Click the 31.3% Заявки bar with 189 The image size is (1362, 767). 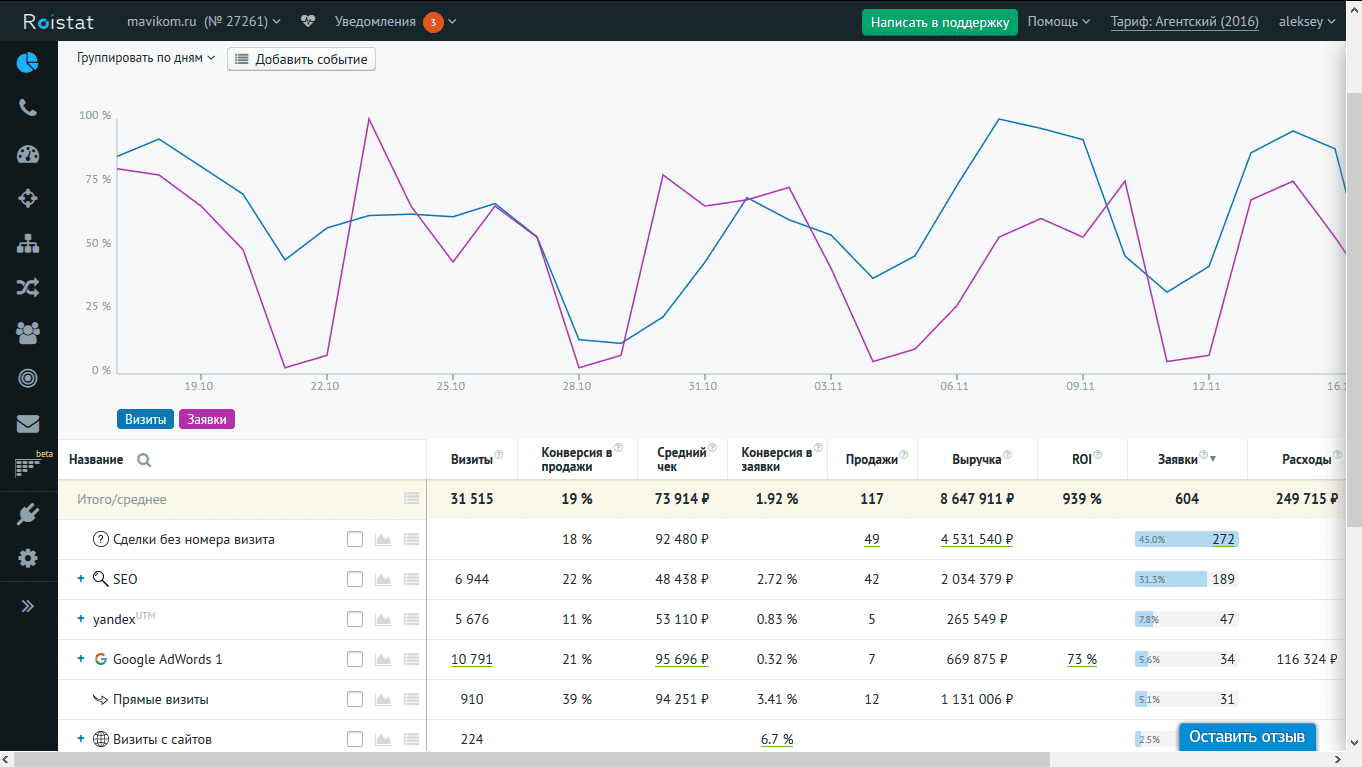(1187, 579)
